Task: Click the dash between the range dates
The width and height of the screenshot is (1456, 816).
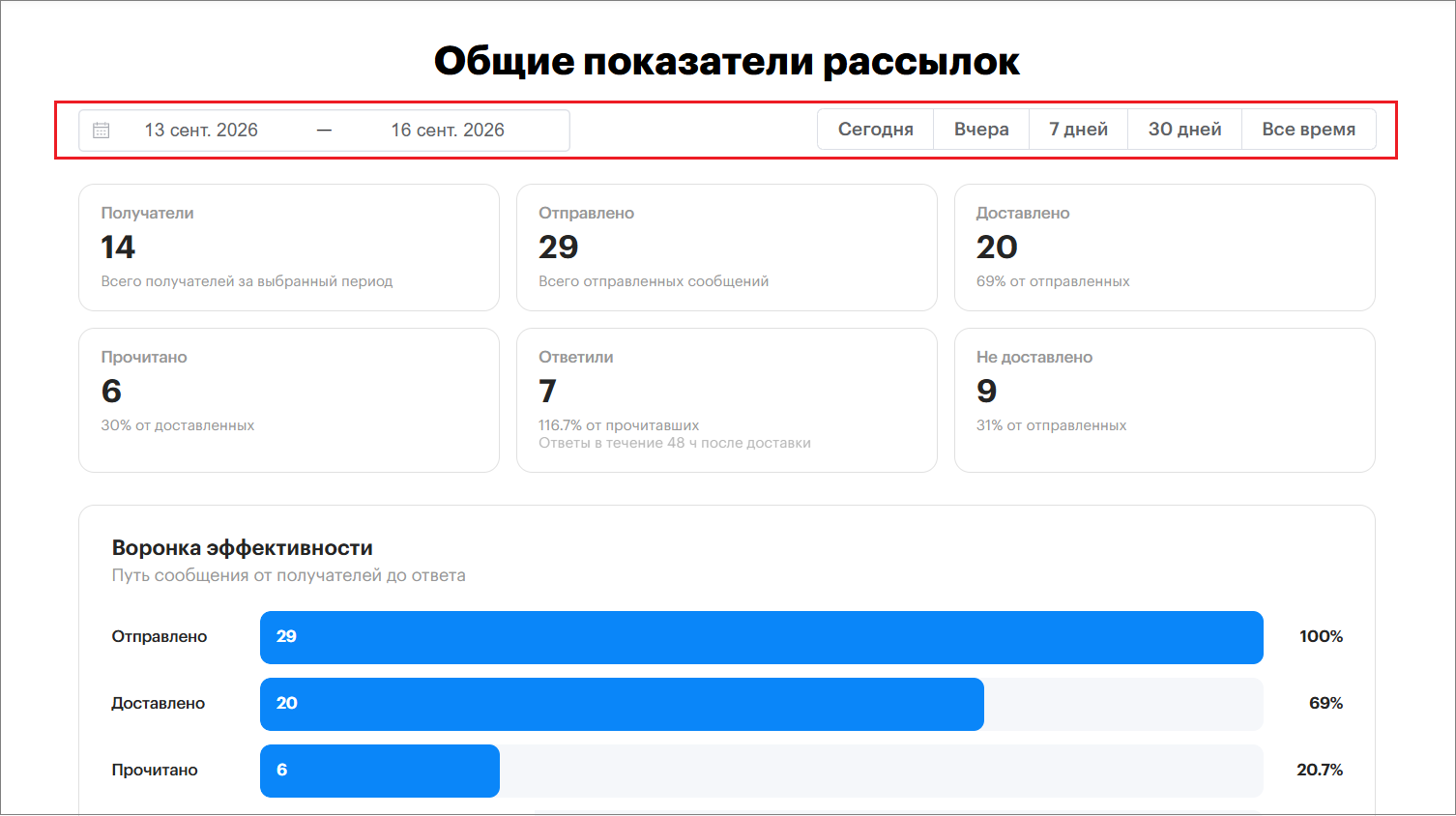Action: tap(325, 131)
